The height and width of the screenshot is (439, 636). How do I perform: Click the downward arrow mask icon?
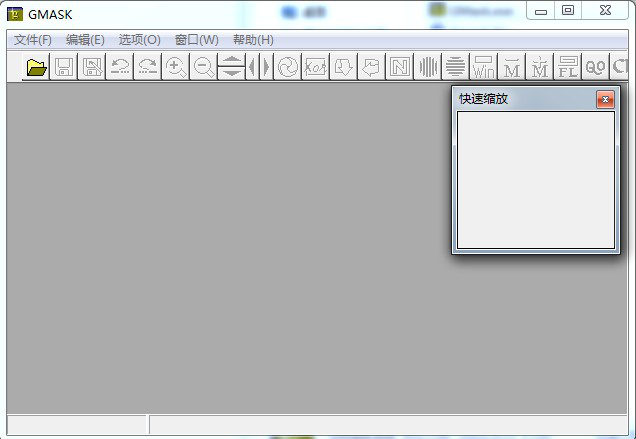(344, 67)
